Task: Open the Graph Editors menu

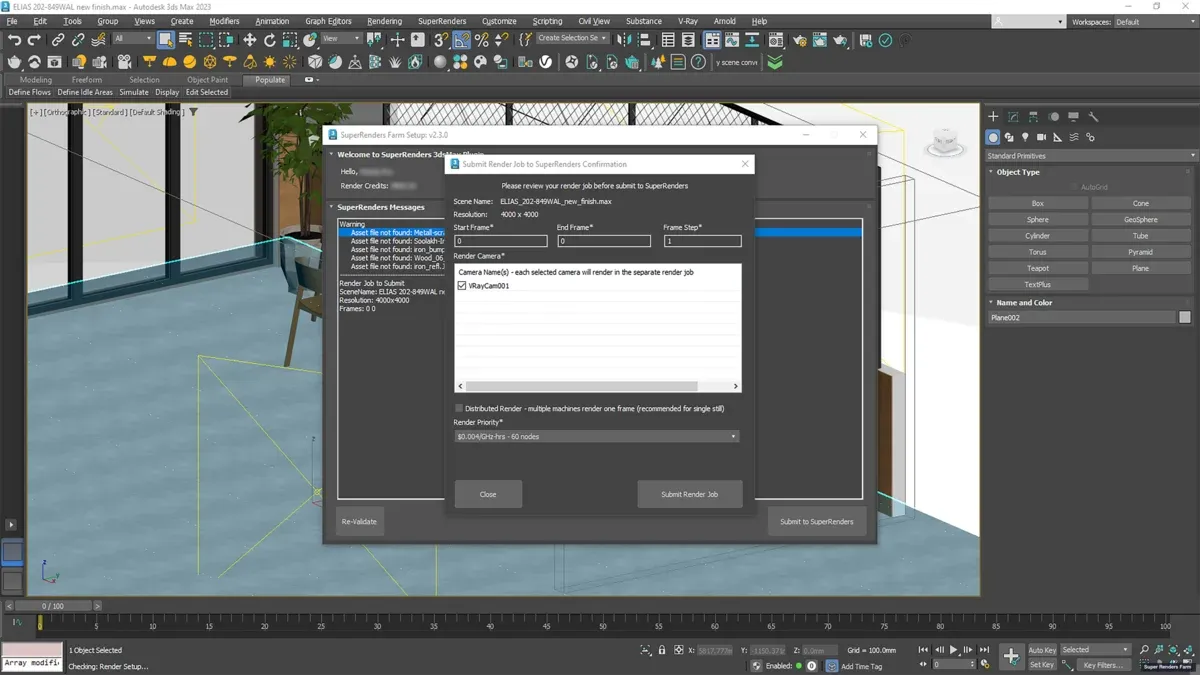Action: click(x=328, y=21)
